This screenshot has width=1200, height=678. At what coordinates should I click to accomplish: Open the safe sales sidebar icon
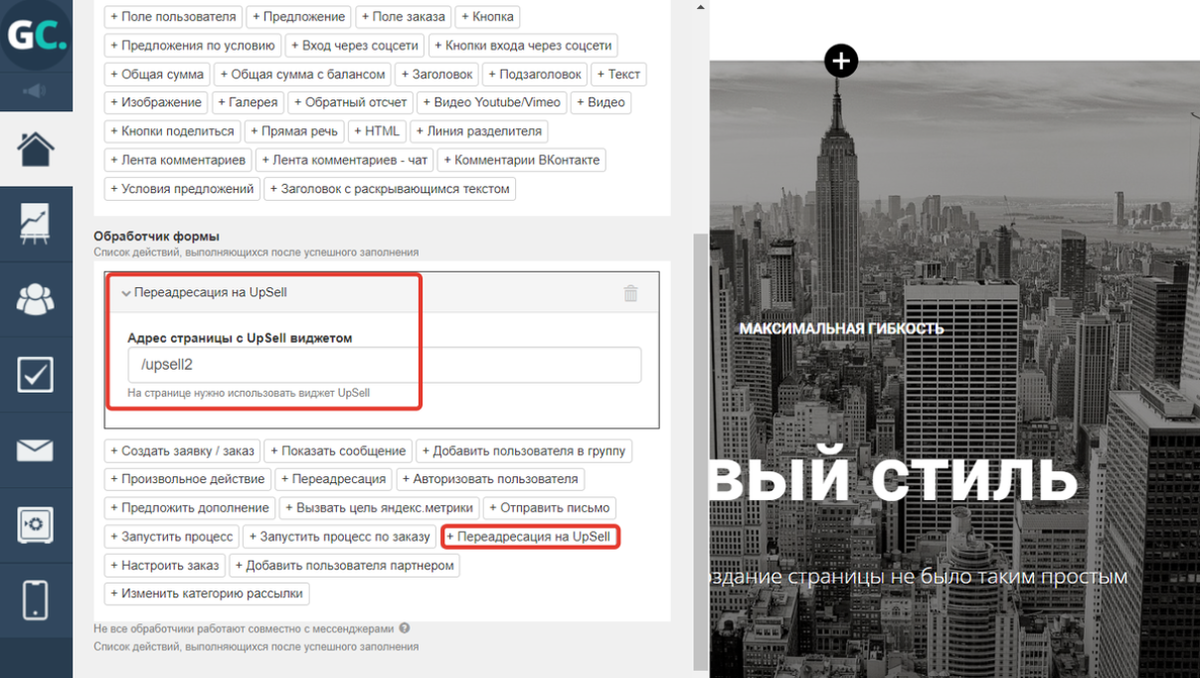(36, 524)
